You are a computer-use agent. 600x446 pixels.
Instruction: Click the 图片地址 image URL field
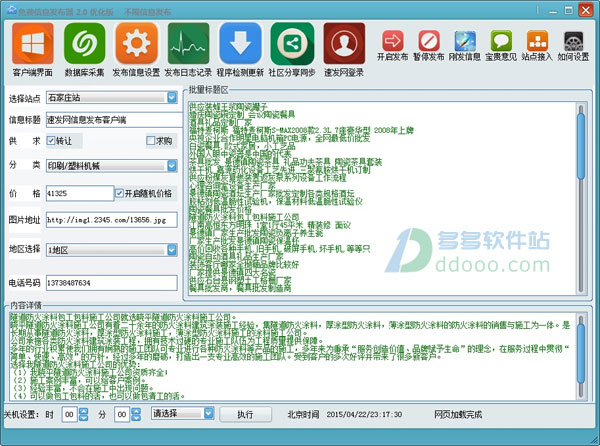pyautogui.click(x=110, y=219)
